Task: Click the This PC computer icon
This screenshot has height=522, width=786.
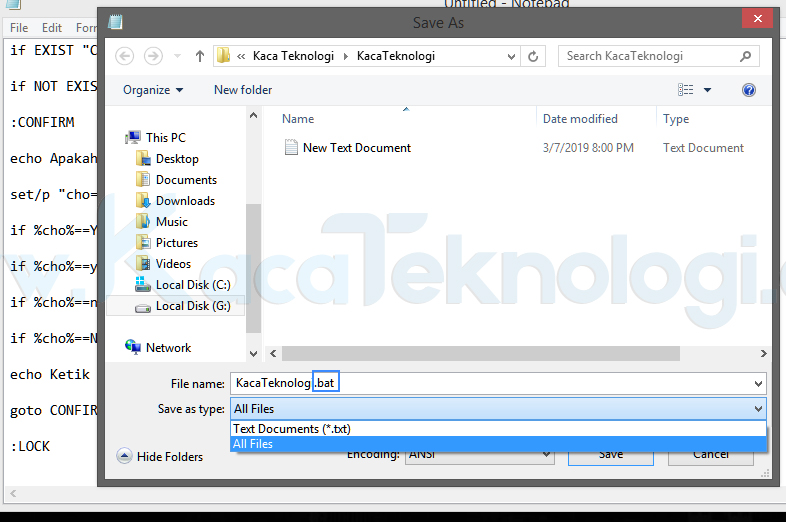Action: tap(133, 137)
